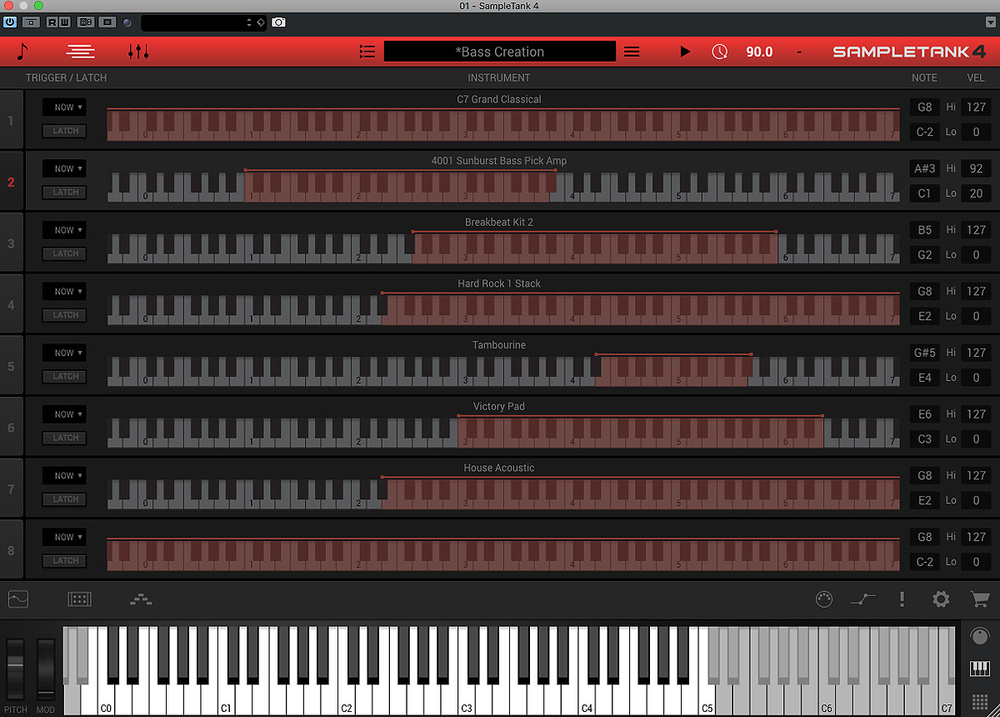Viewport: 1000px width, 717px height.
Task: Click the host snapshot camera icon
Action: pyautogui.click(x=279, y=22)
